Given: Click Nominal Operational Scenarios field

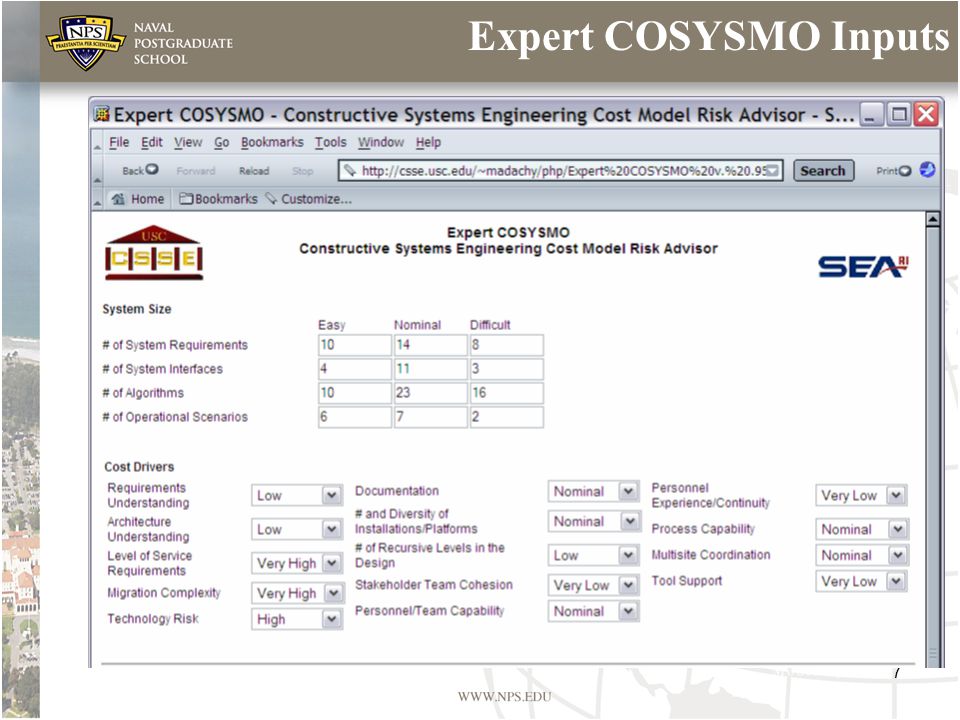Looking at the screenshot, I should (430, 416).
